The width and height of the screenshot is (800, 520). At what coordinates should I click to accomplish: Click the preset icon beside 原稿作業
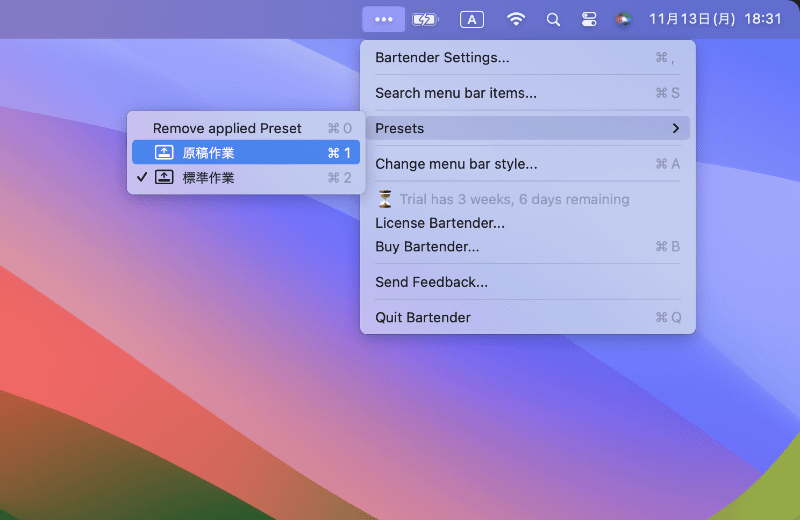[x=164, y=153]
